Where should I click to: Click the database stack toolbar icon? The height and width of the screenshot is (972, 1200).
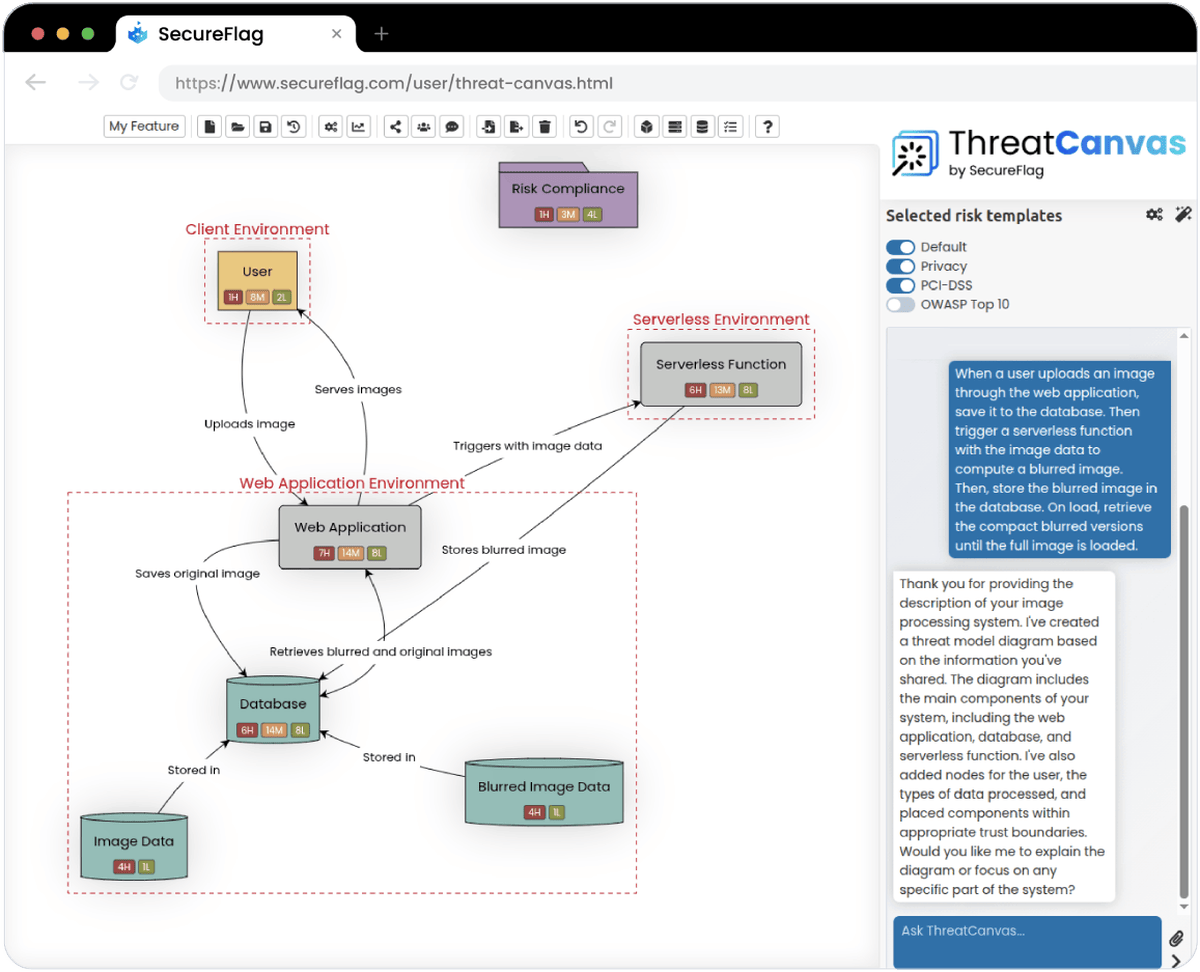point(702,127)
